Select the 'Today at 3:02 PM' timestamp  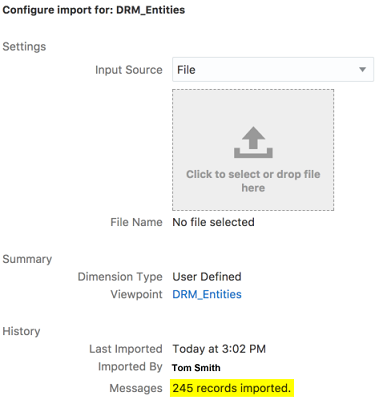pos(219,349)
